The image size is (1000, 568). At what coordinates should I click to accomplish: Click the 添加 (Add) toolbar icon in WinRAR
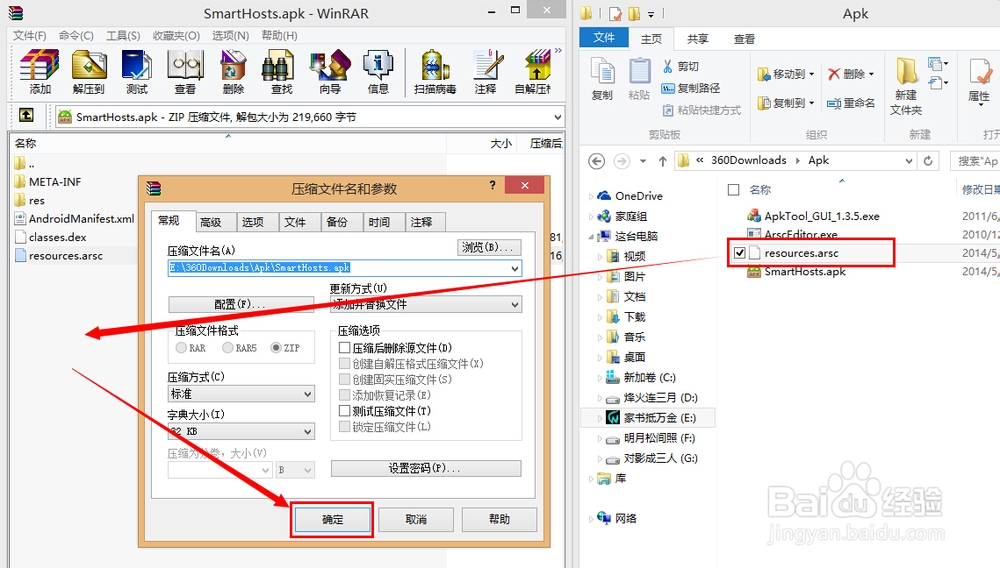point(40,71)
